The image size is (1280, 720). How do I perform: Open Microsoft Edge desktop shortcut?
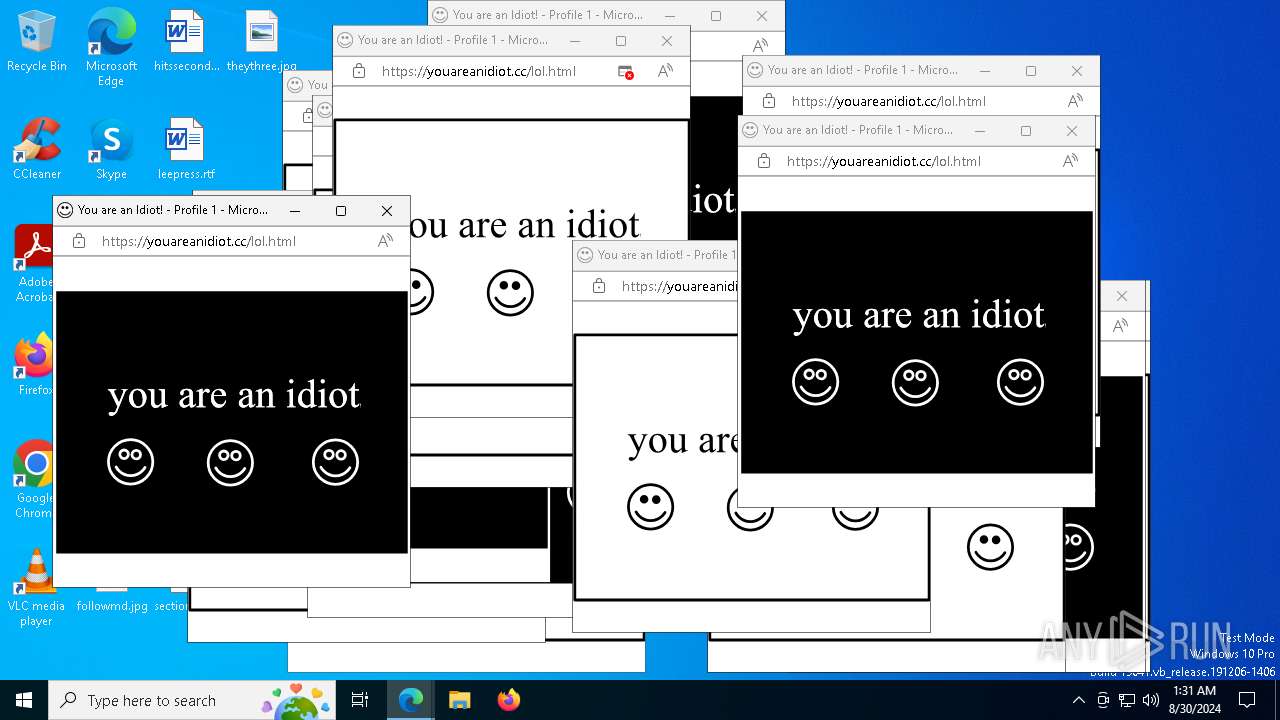point(111,48)
